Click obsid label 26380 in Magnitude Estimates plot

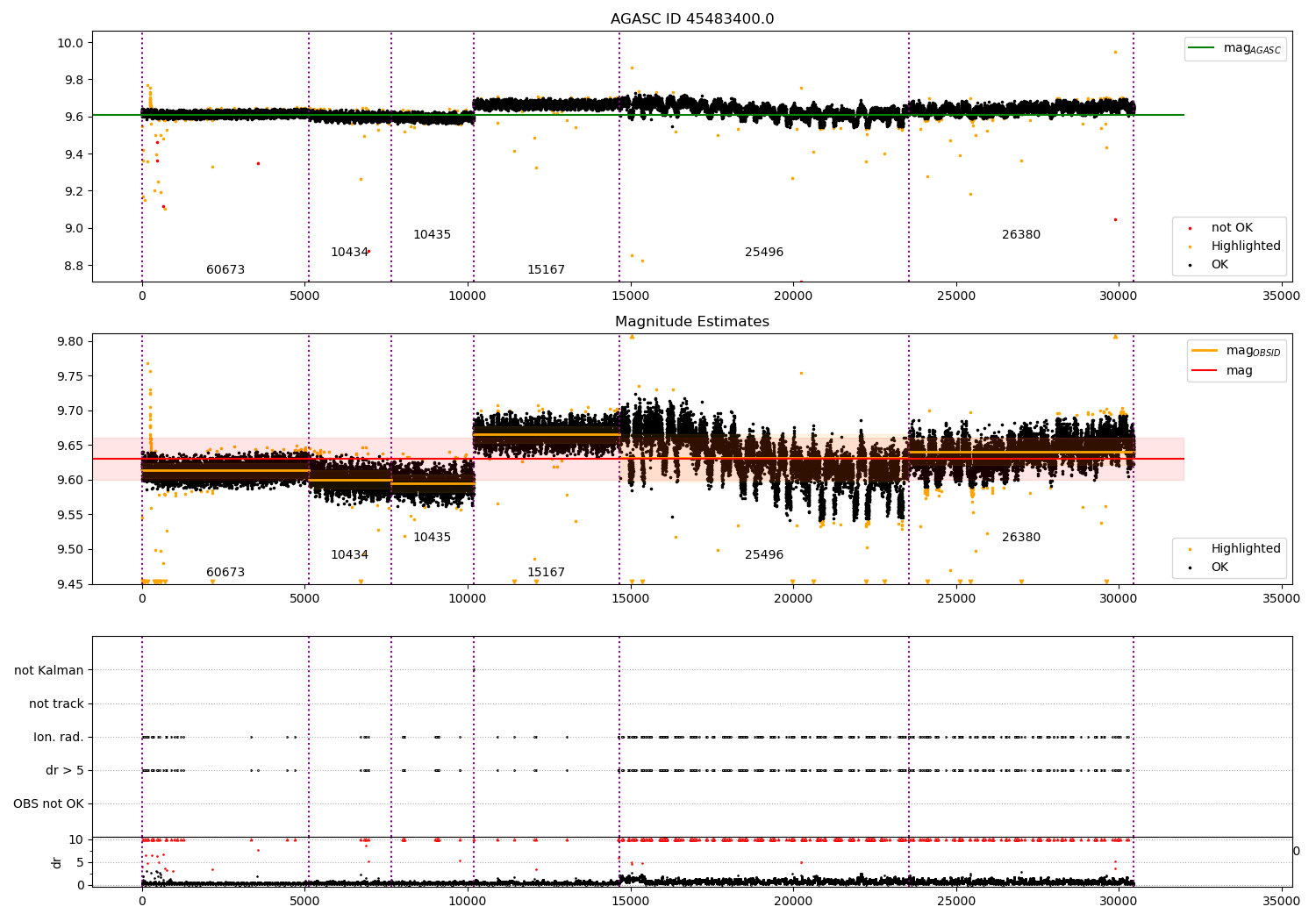point(1021,538)
